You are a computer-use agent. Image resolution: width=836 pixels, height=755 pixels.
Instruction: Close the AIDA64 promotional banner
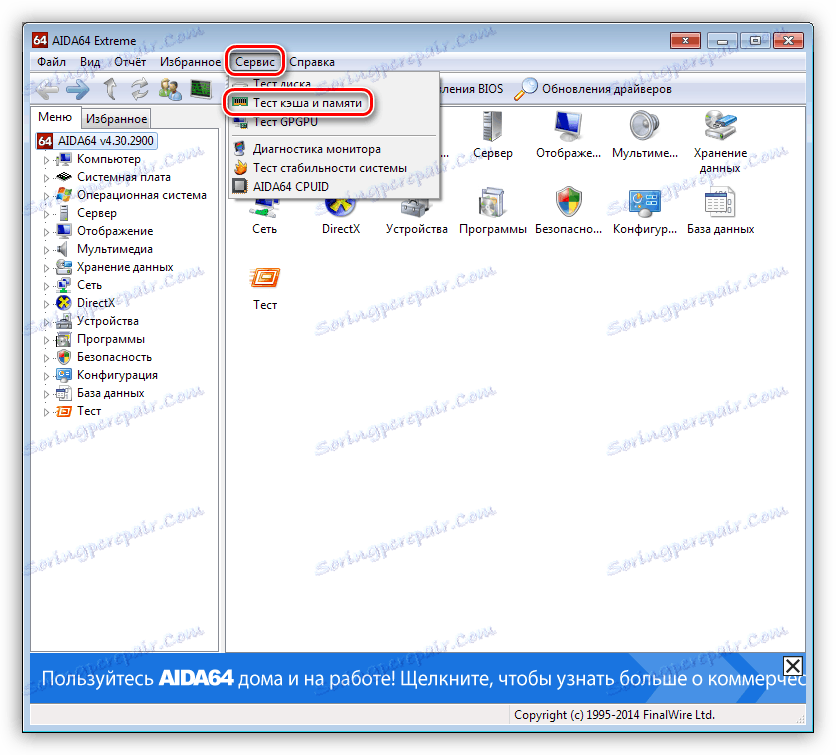click(x=793, y=666)
